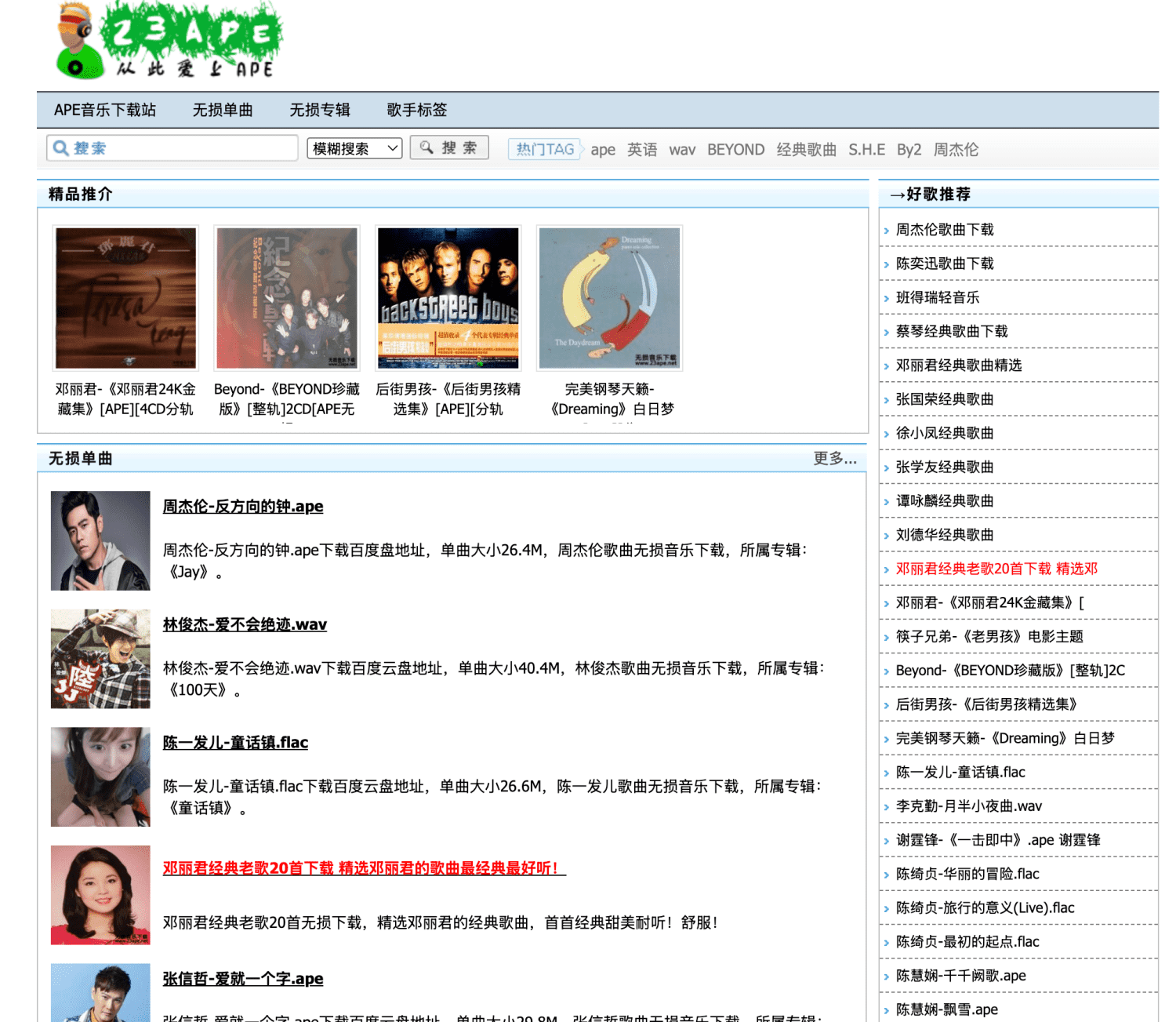
Task: Open the 陈一发儿-童话镇.flac title link
Action: tap(235, 743)
